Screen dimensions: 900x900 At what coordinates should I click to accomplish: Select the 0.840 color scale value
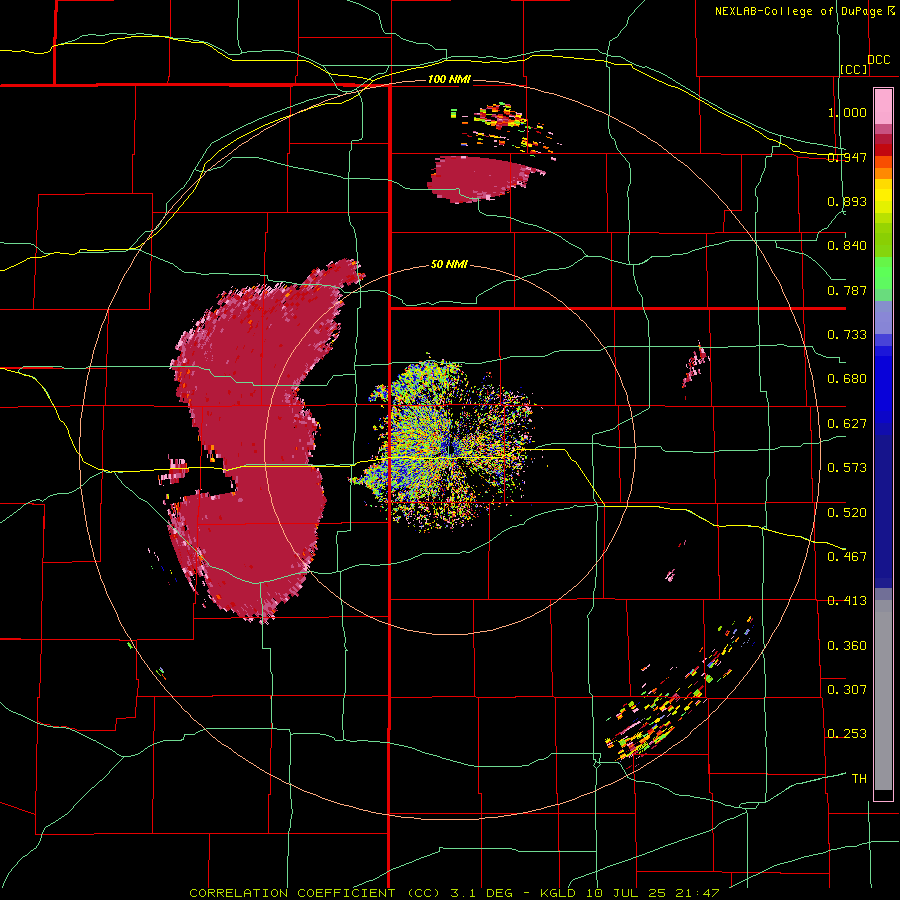click(x=847, y=246)
